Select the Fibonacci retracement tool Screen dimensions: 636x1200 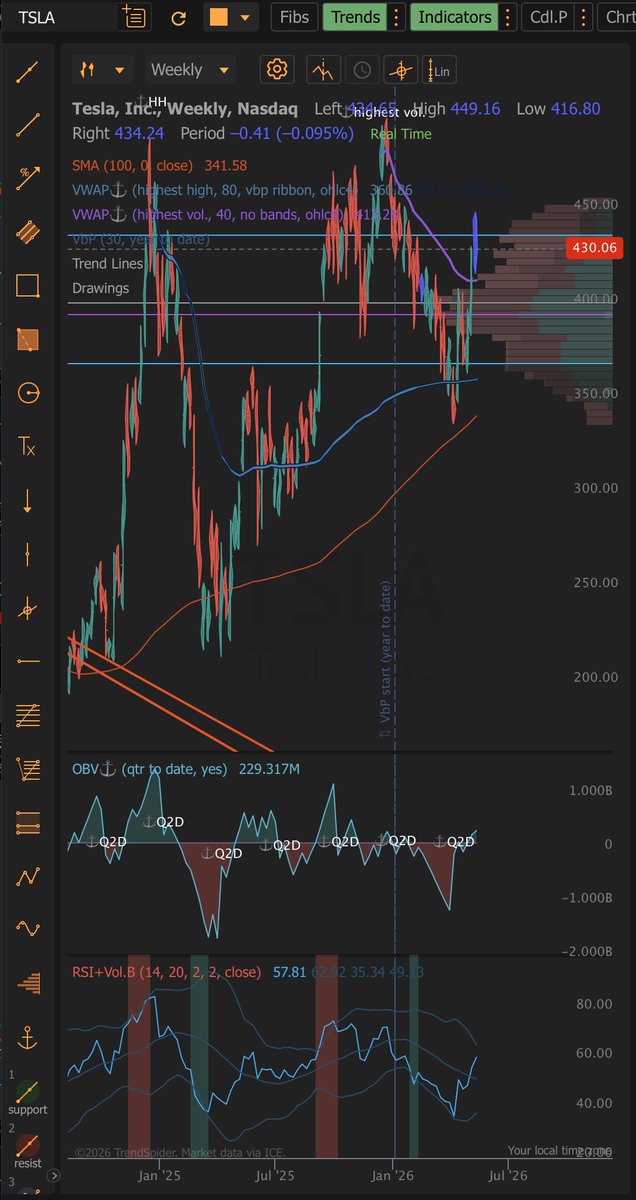(x=28, y=715)
